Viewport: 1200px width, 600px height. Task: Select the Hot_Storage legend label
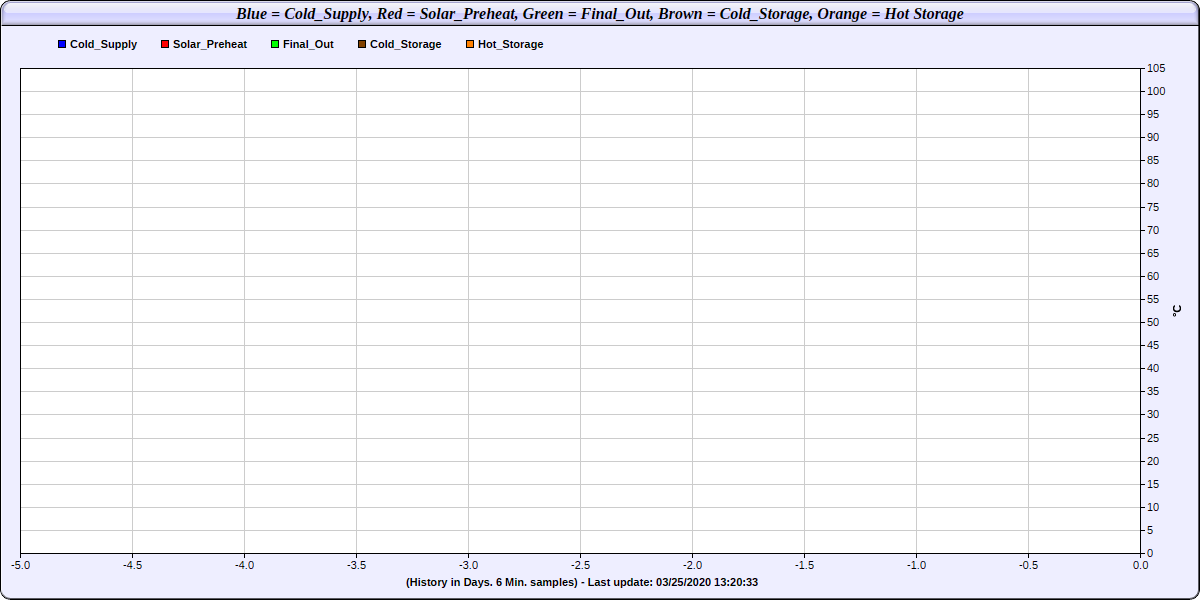pos(511,45)
